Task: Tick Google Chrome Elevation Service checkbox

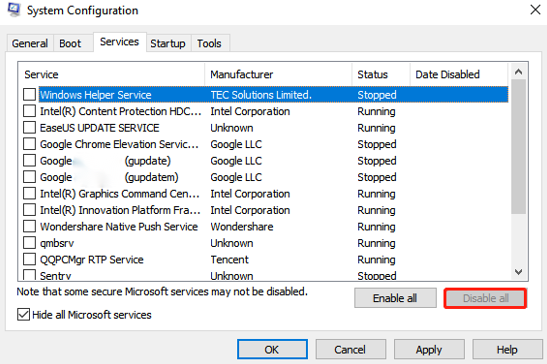Action: [29, 144]
